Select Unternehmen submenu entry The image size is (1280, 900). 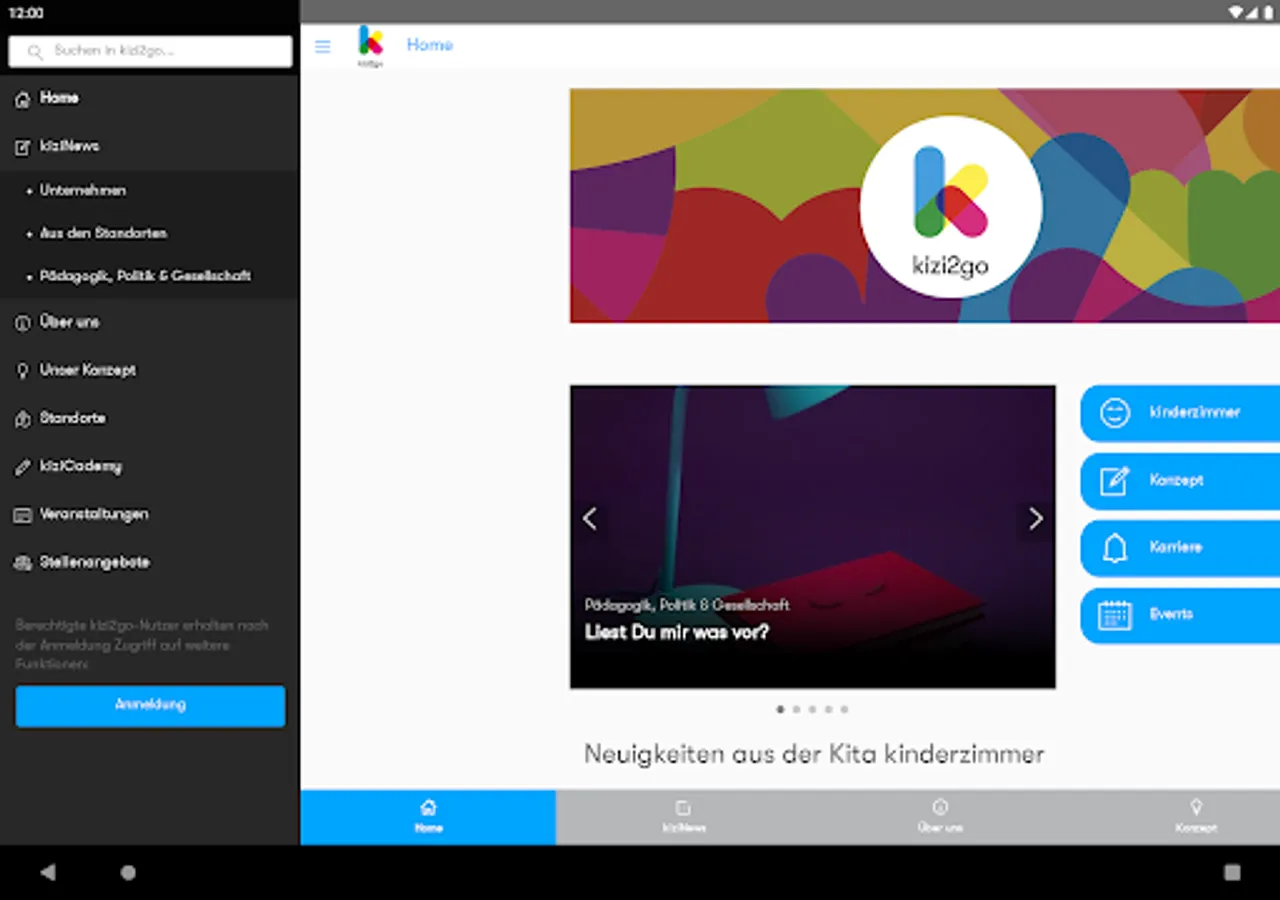tap(150, 190)
